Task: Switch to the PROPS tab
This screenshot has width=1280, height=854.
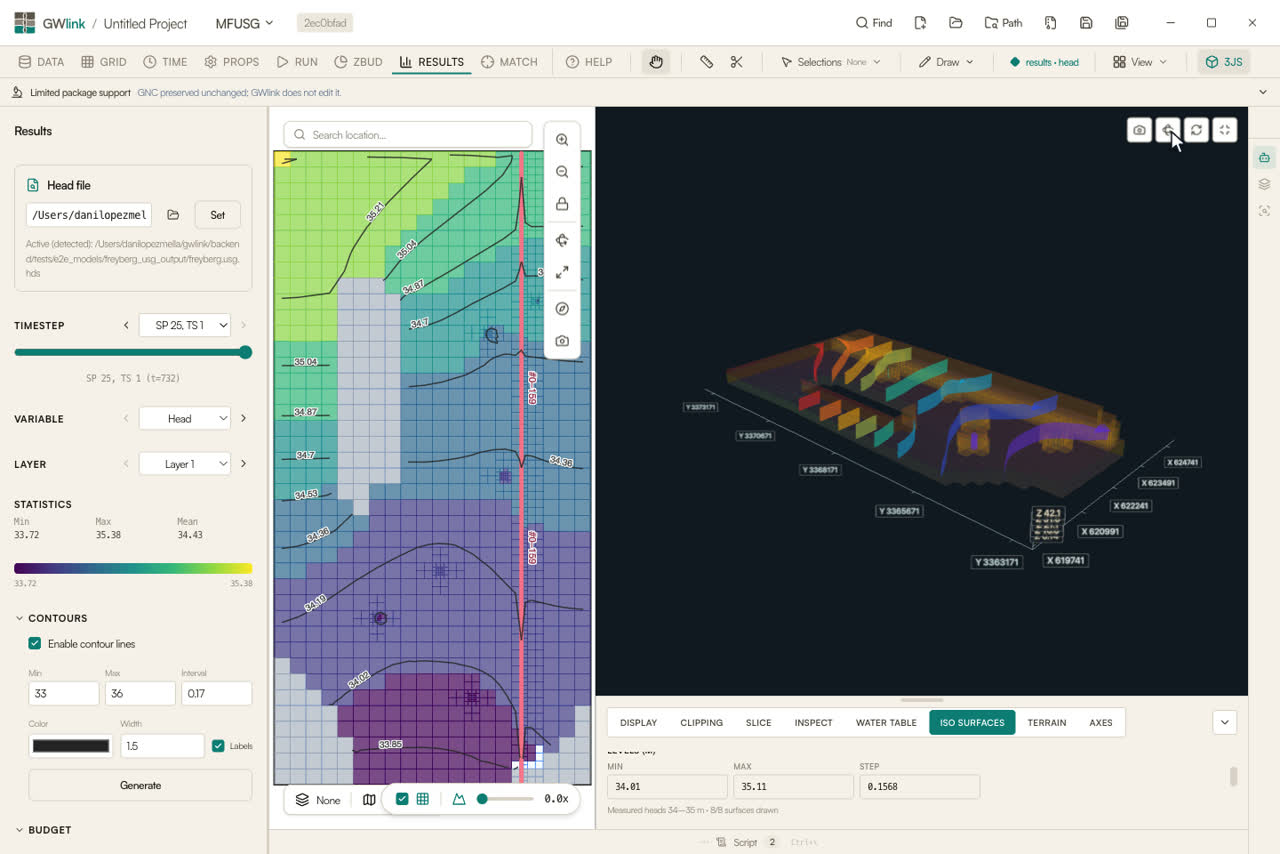Action: (231, 62)
